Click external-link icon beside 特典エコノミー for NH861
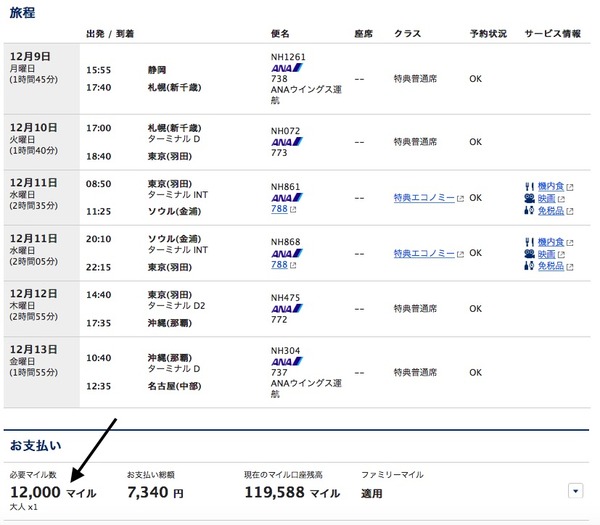 click(460, 199)
